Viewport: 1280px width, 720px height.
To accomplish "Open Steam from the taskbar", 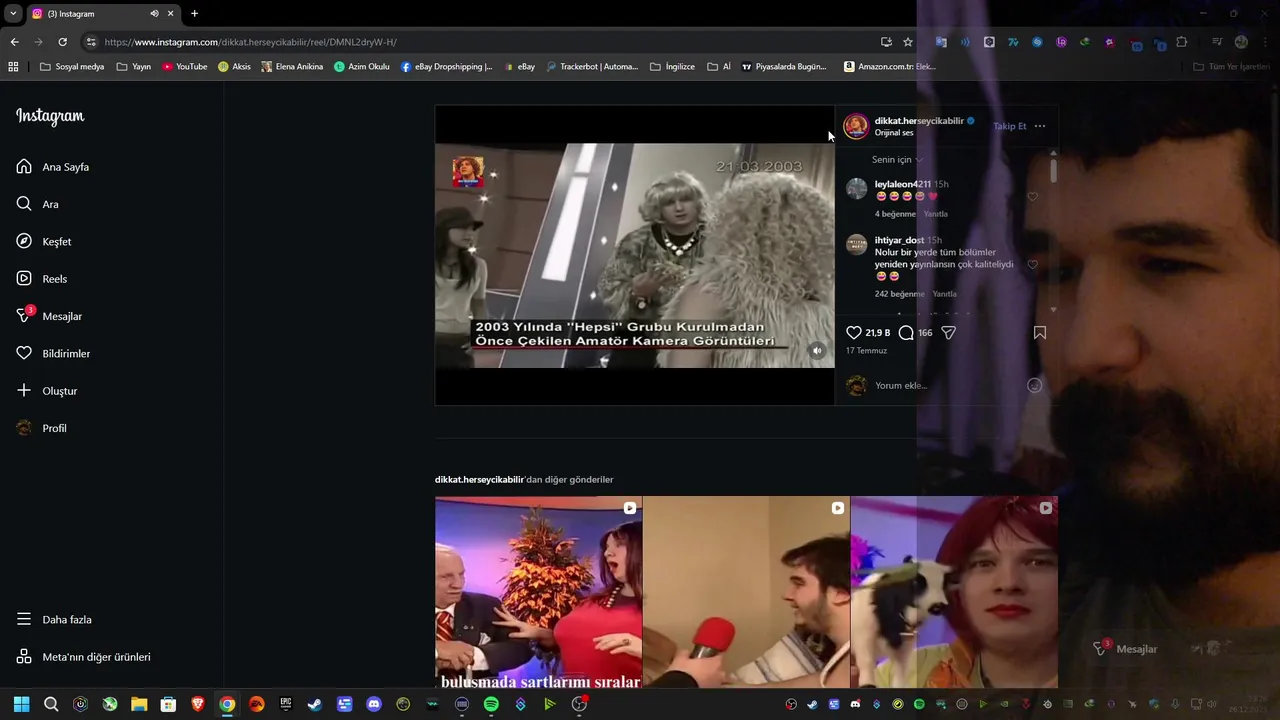I will 315,704.
